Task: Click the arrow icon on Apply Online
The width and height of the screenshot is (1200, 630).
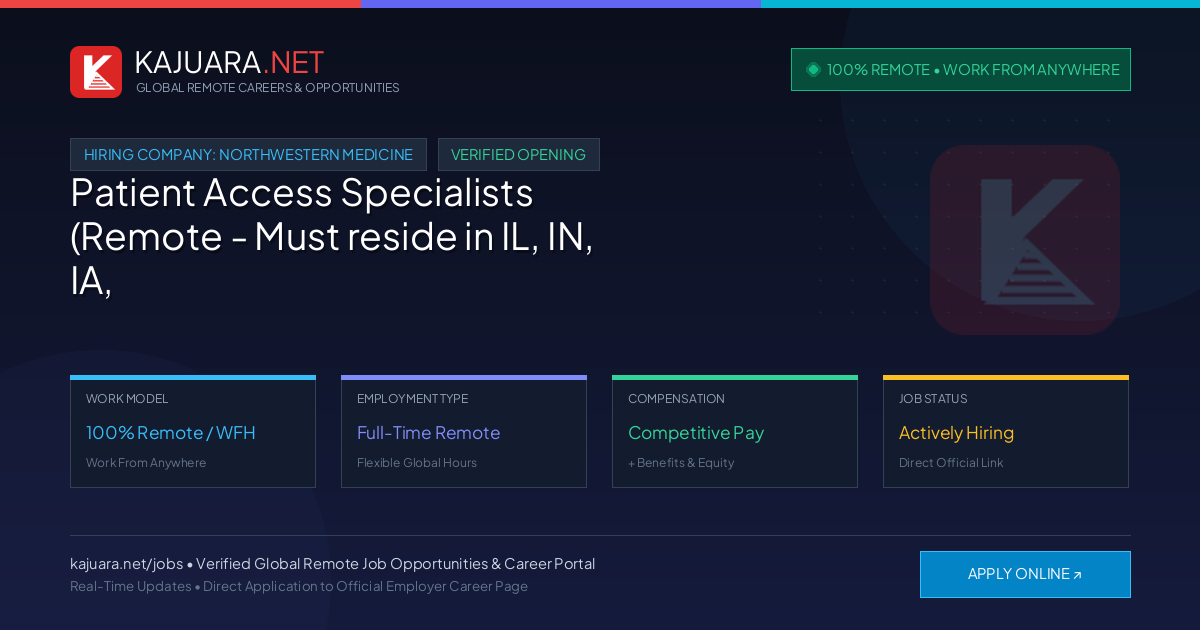Action: coord(1077,575)
